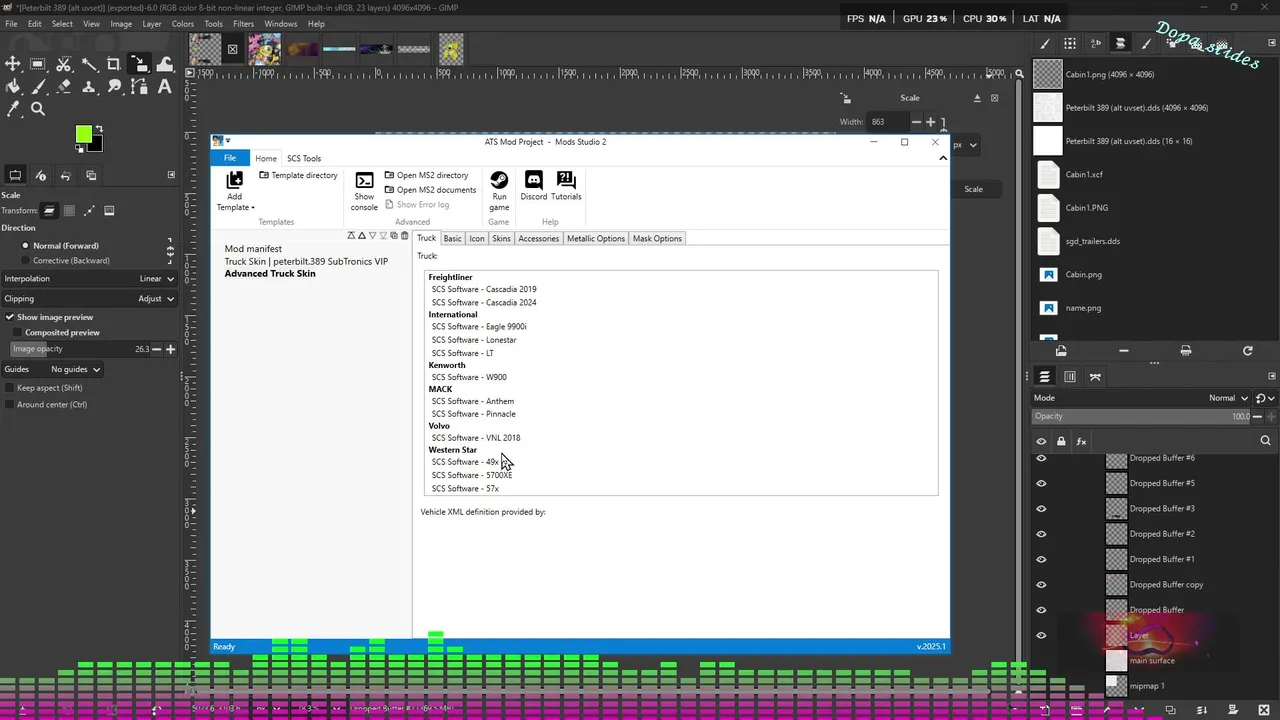Click the Open MS2 documents button

point(430,190)
